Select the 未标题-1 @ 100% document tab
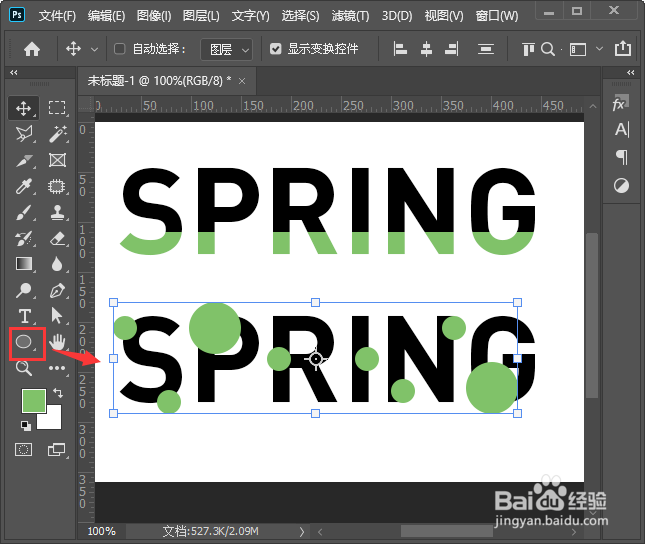This screenshot has height=544, width=645. 167,81
